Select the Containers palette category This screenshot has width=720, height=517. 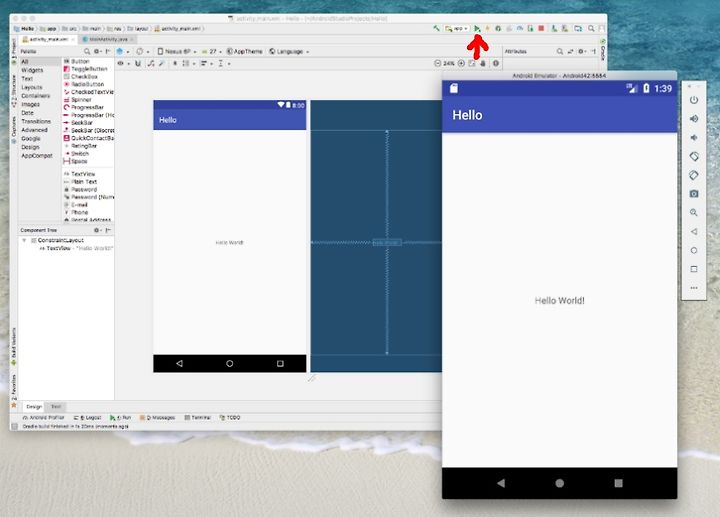click(35, 96)
